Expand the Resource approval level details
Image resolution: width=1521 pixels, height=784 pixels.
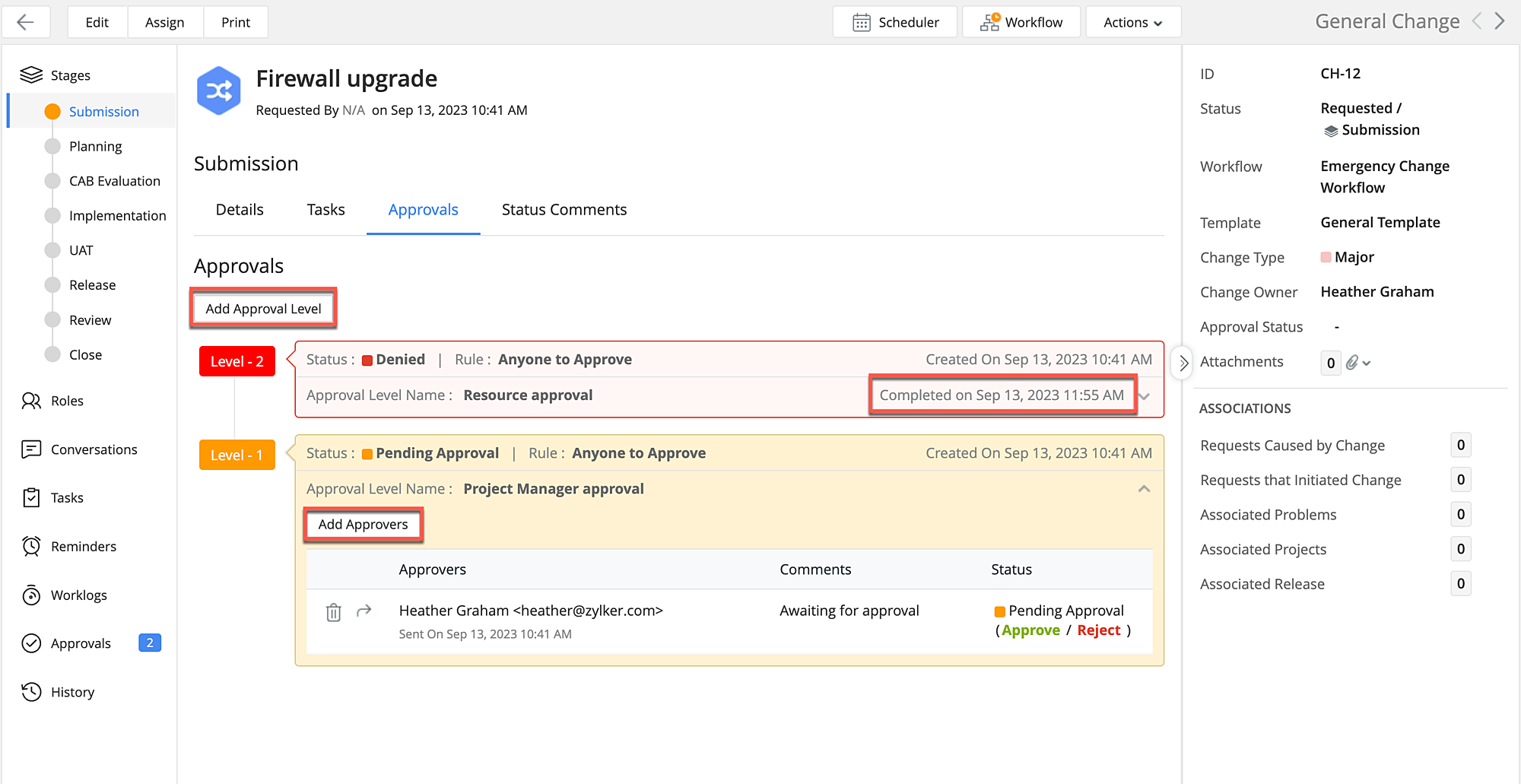1145,396
